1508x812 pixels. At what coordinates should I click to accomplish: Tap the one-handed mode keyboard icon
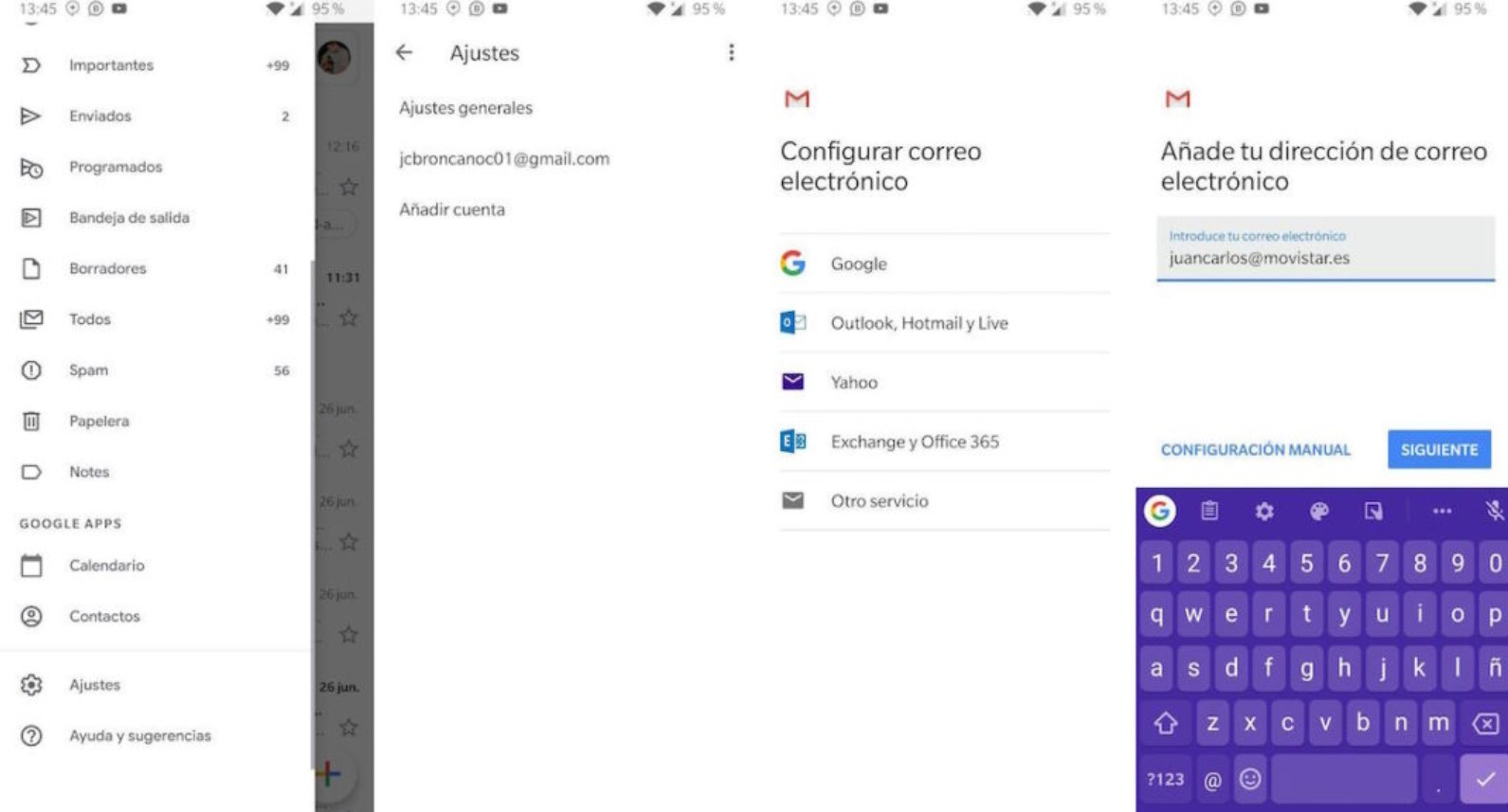click(1373, 512)
